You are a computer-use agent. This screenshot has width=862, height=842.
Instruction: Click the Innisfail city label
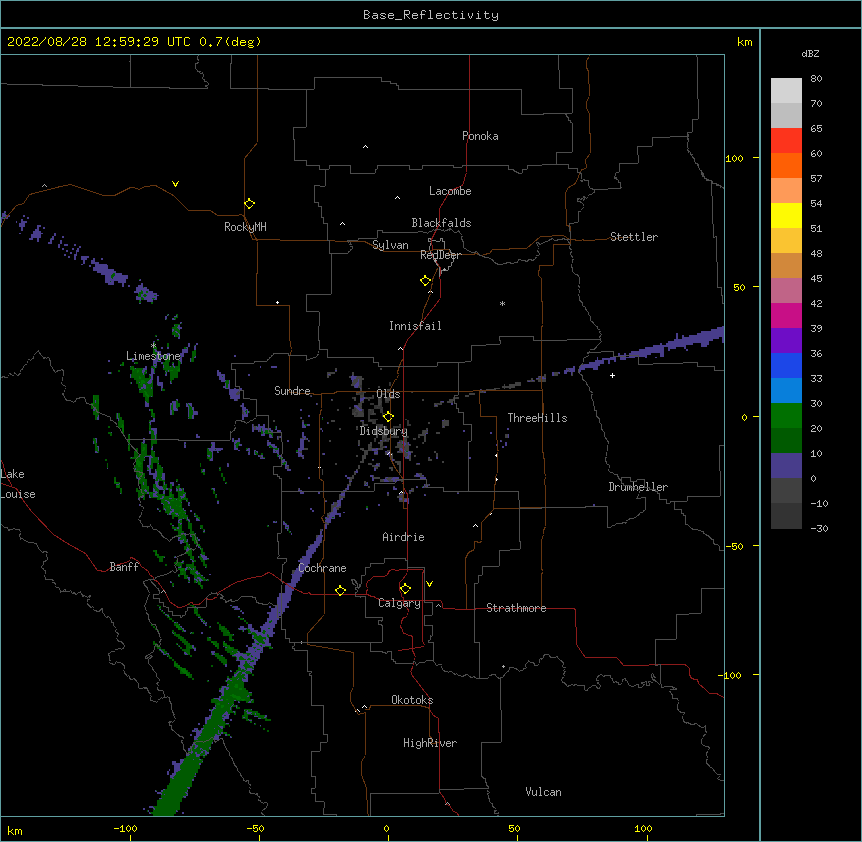tap(415, 326)
